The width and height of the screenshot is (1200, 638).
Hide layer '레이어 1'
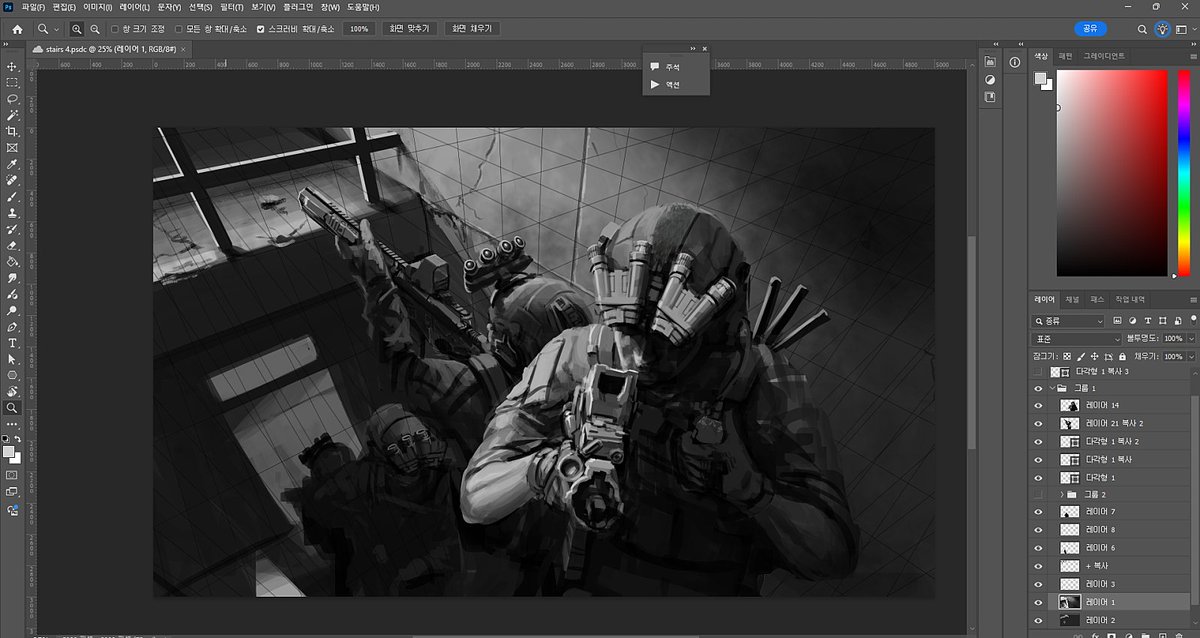pos(1038,602)
